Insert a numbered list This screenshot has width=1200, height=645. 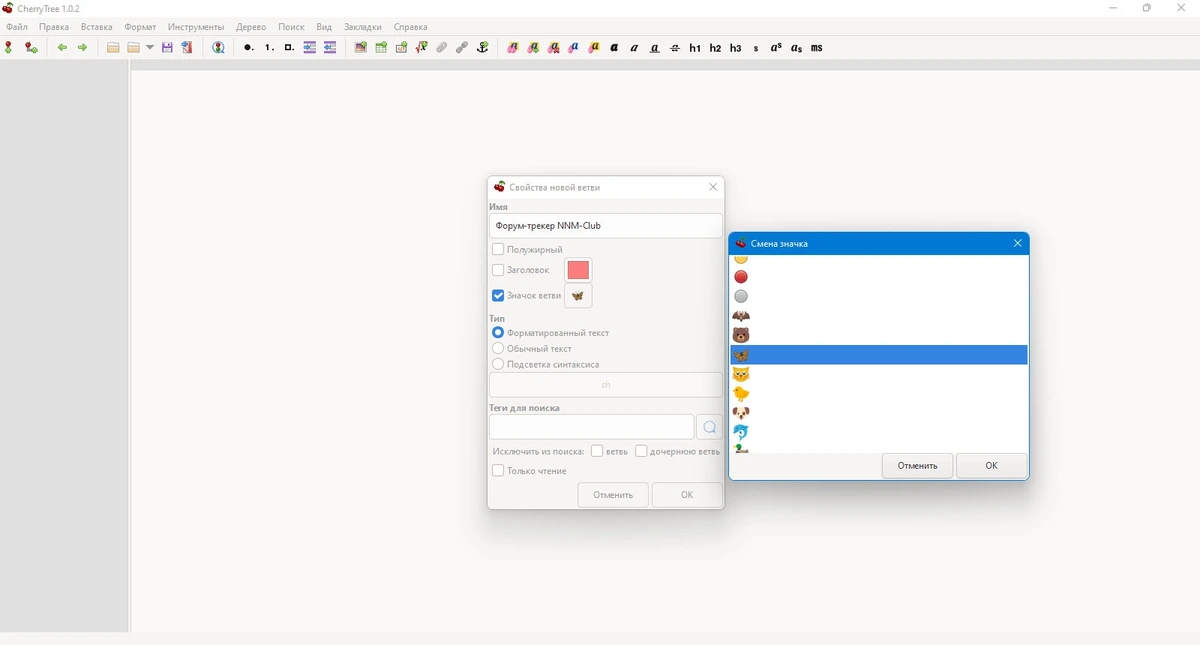coord(269,48)
